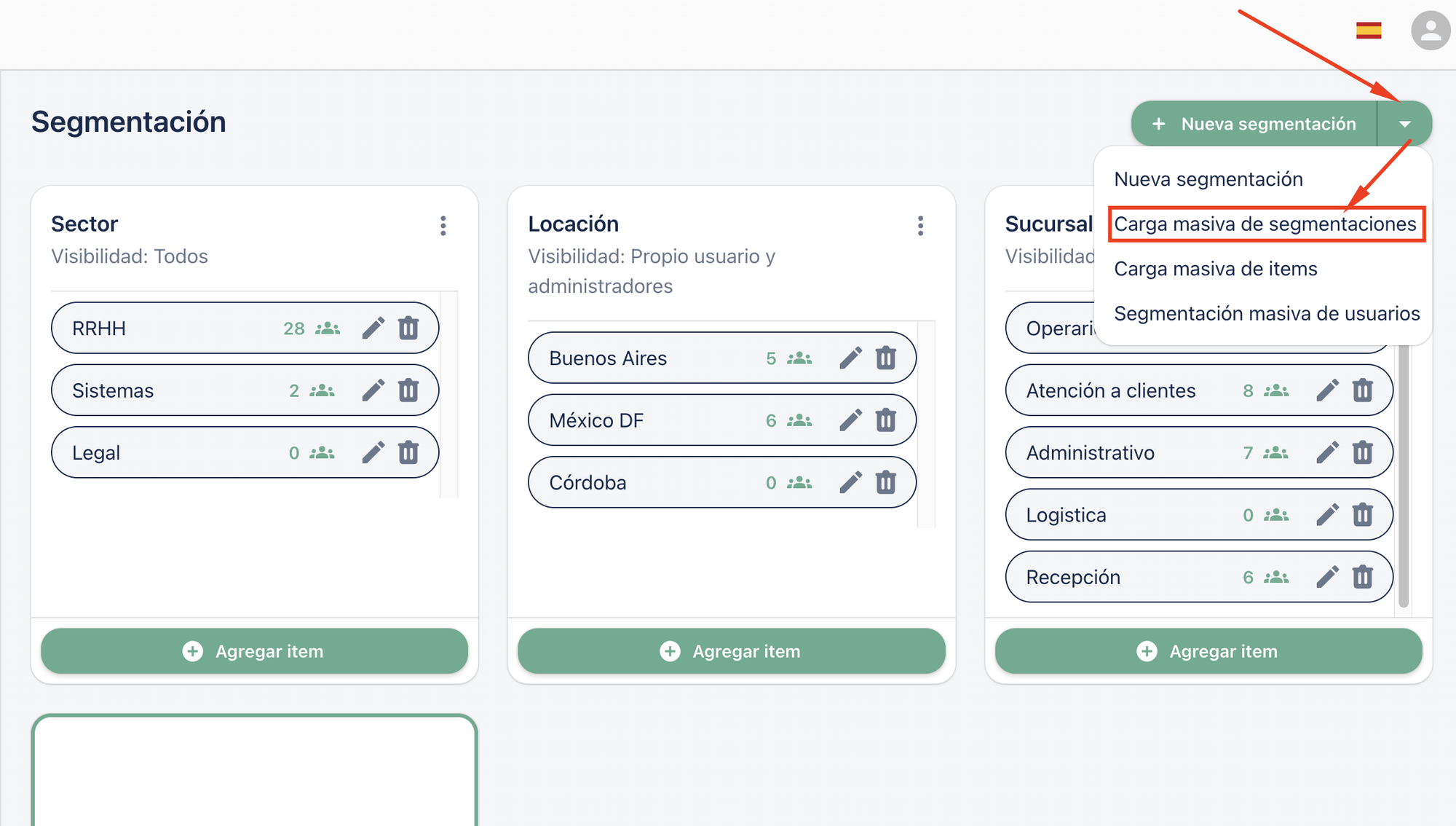The image size is (1456, 826).
Task: Click the Spanish flag language icon
Action: (x=1369, y=30)
